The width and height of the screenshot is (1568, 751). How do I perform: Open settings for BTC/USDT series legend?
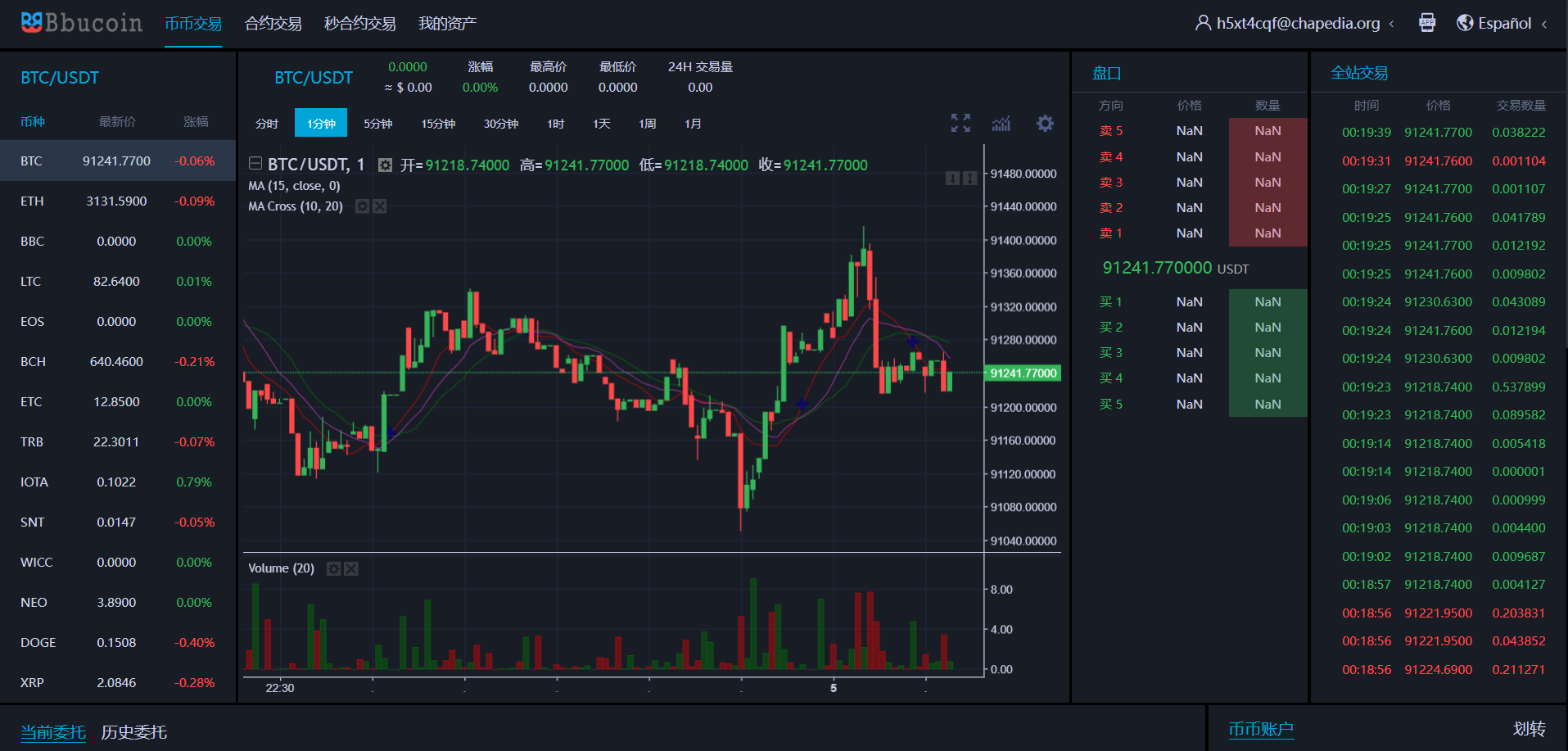click(385, 165)
